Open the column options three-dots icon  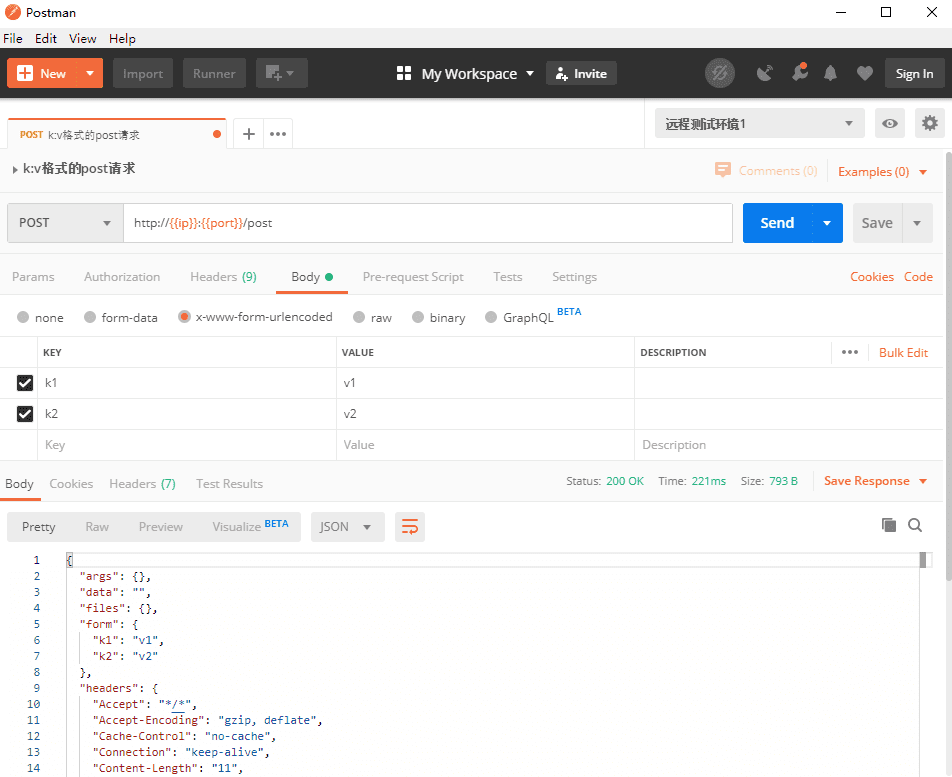point(849,352)
